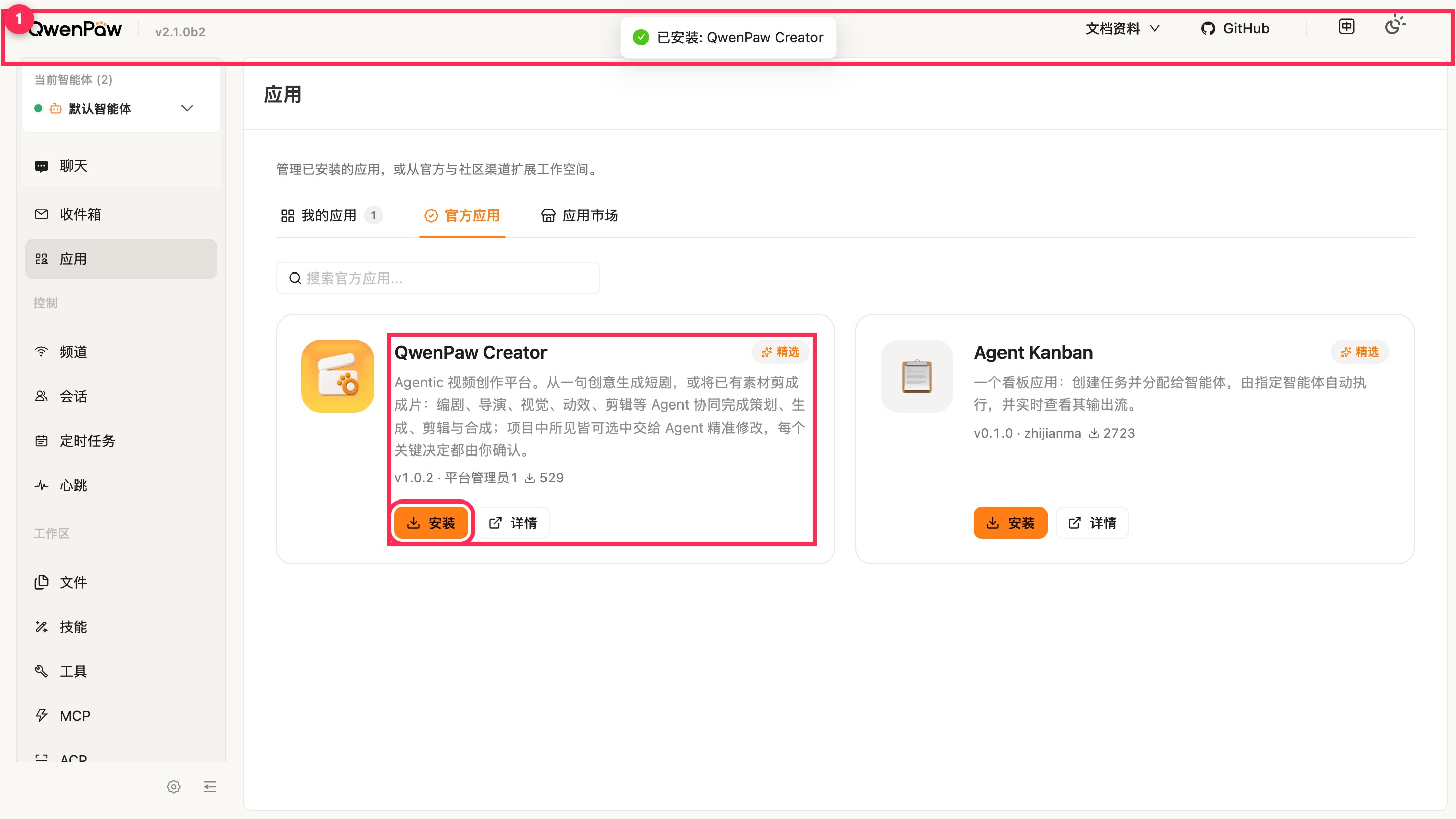This screenshot has width=1456, height=819.
Task: Open 定时任务 scheduled tasks
Action: tap(121, 441)
